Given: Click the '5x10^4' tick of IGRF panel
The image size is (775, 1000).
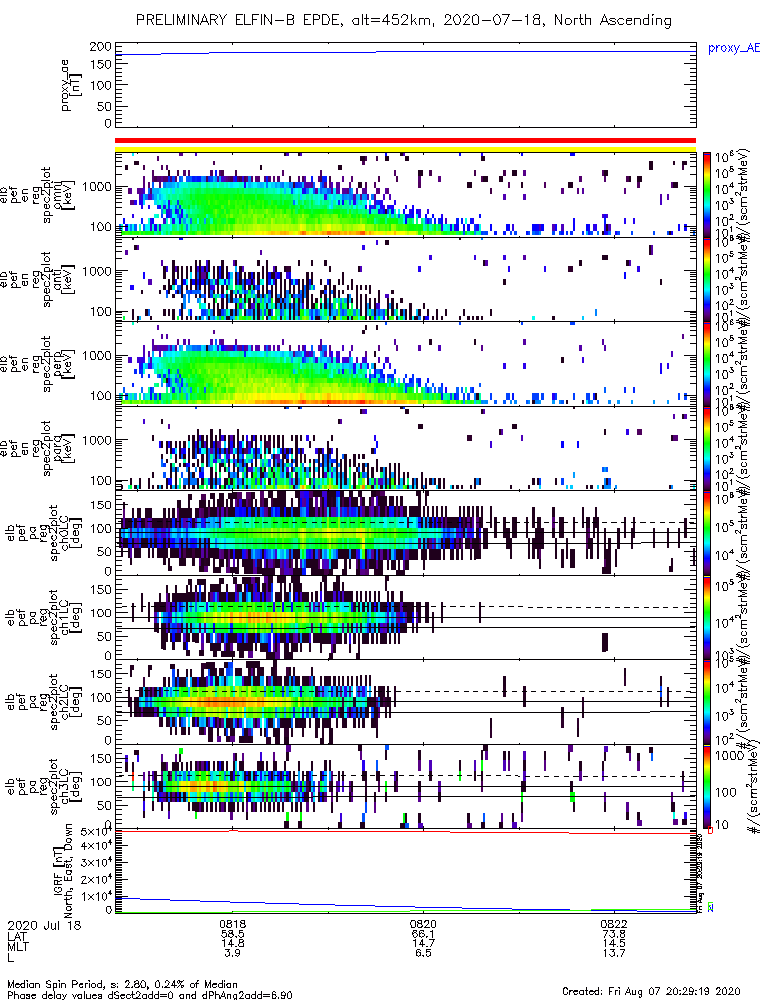Looking at the screenshot, I should coord(96,832).
